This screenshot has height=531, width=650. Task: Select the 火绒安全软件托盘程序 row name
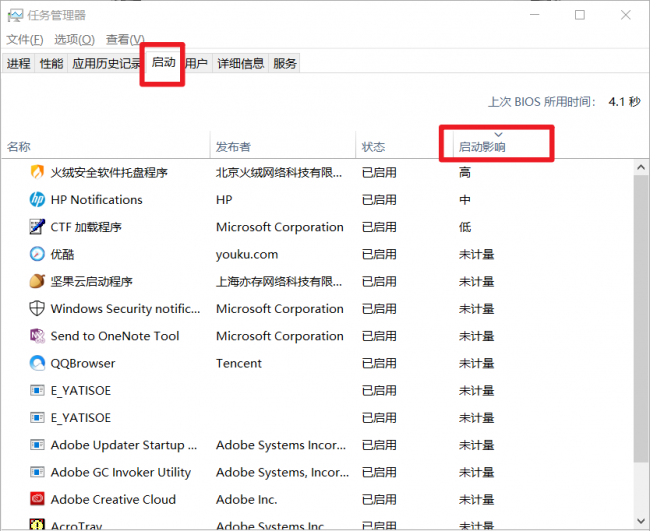coord(109,172)
